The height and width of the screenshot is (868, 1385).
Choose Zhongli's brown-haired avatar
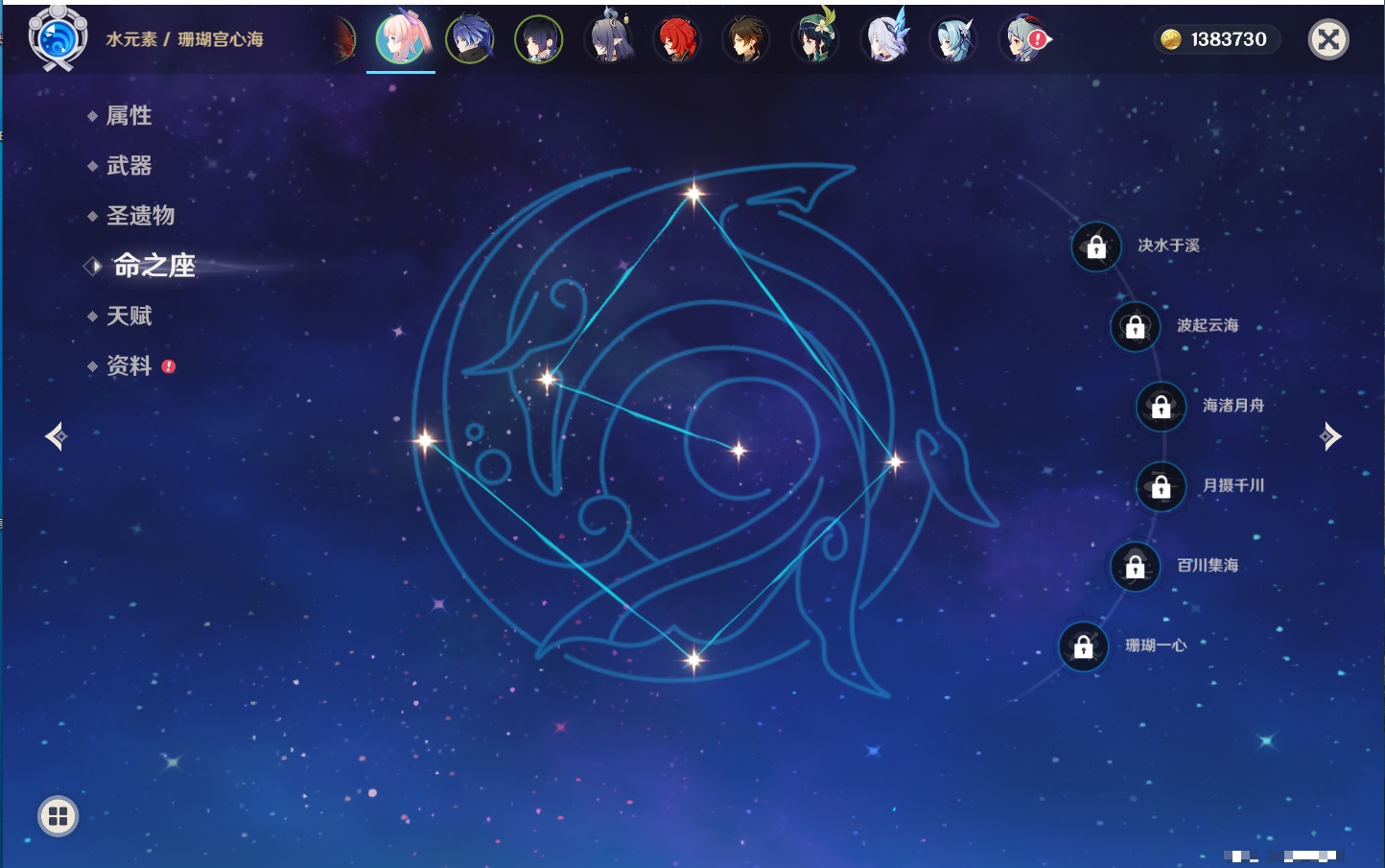click(746, 40)
